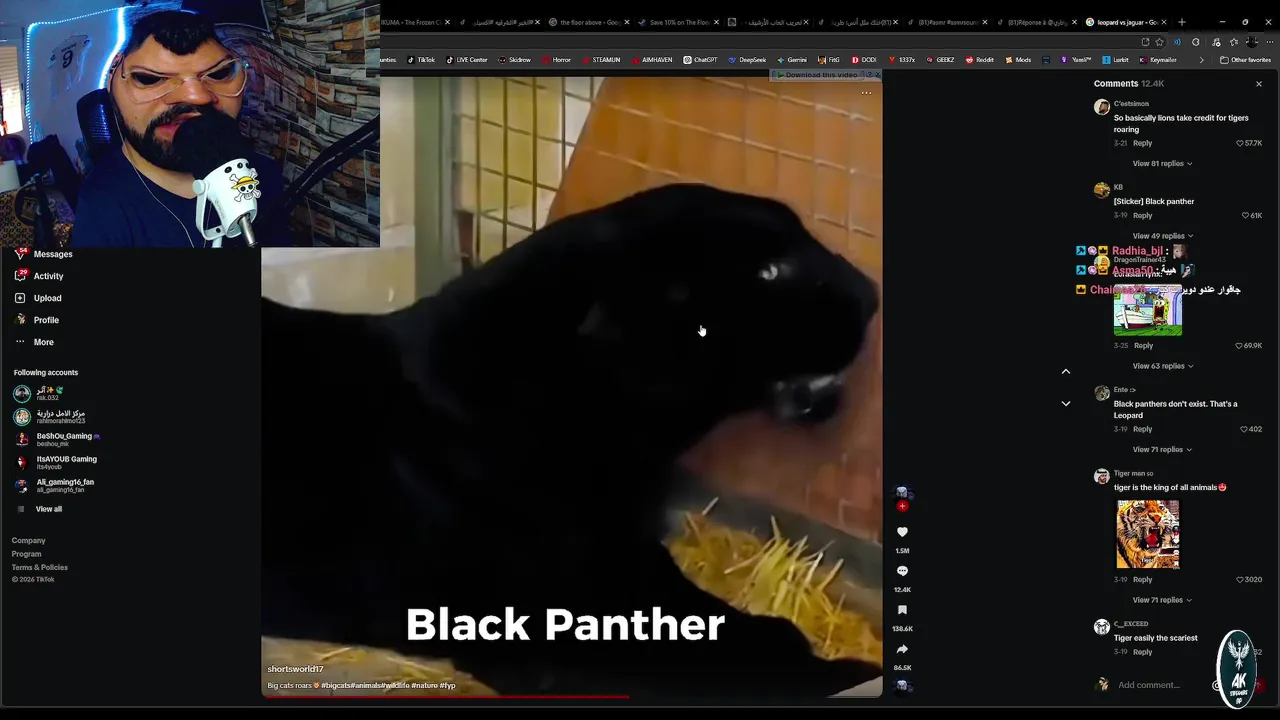Open Skidrow bookmark
Viewport: 1280px width, 720px height.
click(x=514, y=60)
